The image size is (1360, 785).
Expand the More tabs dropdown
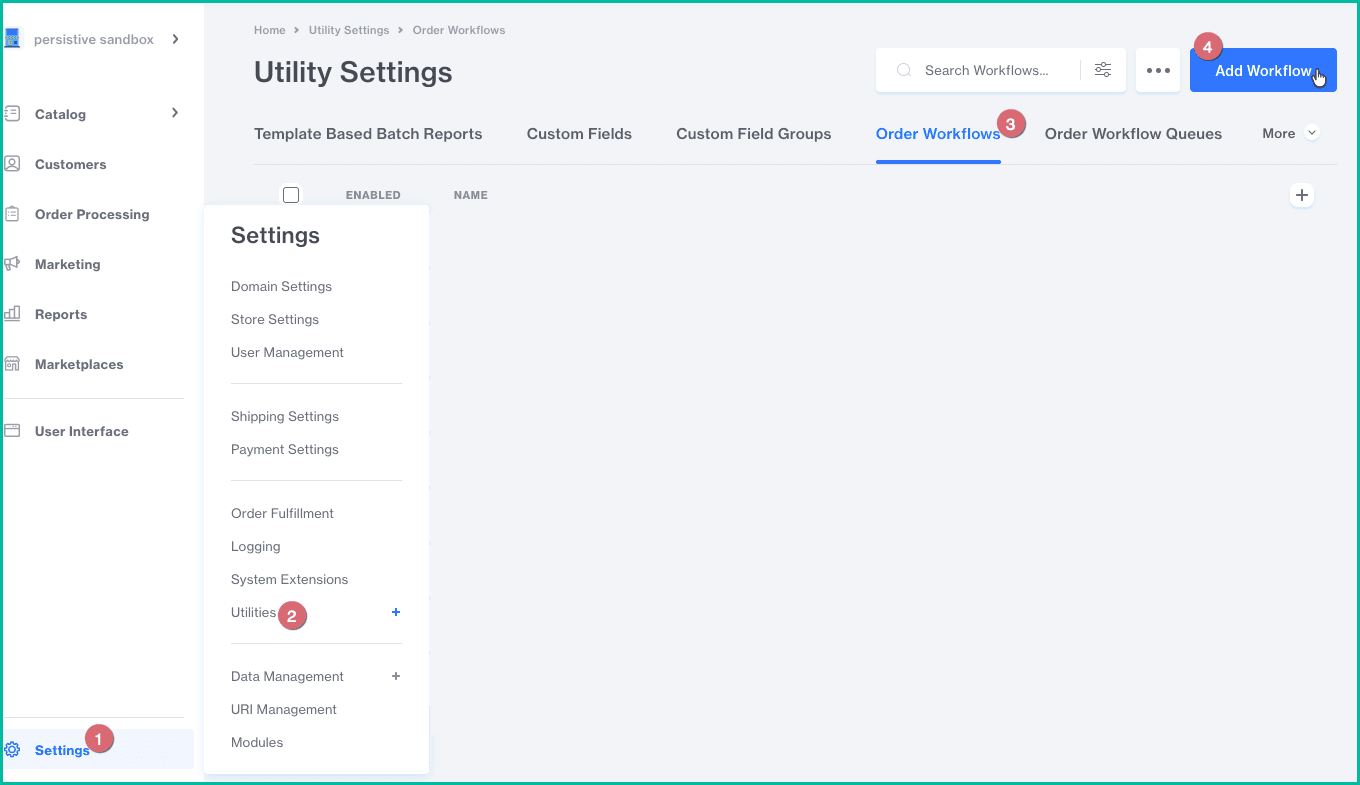tap(1291, 133)
